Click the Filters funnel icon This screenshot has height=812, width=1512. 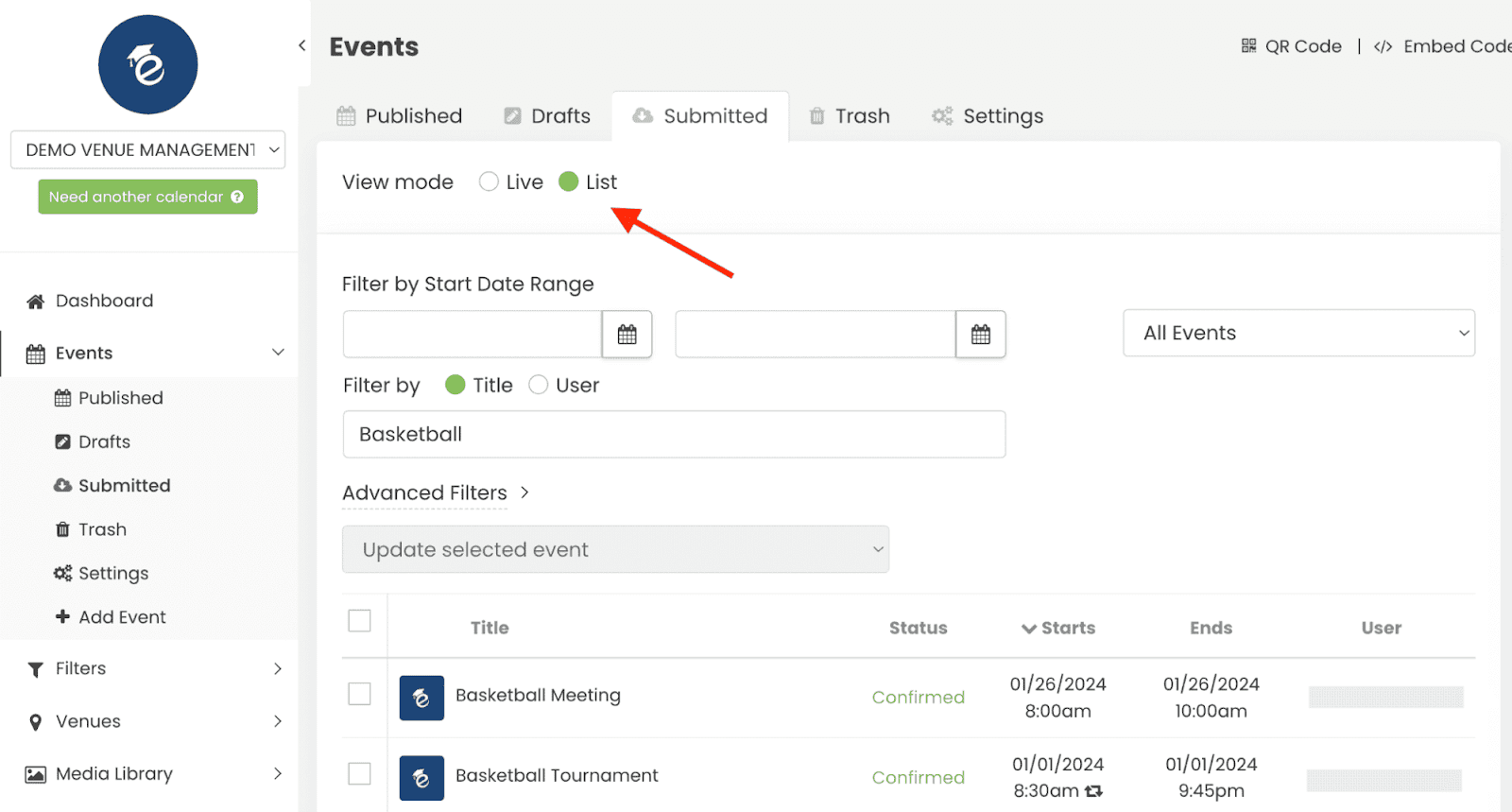click(35, 669)
